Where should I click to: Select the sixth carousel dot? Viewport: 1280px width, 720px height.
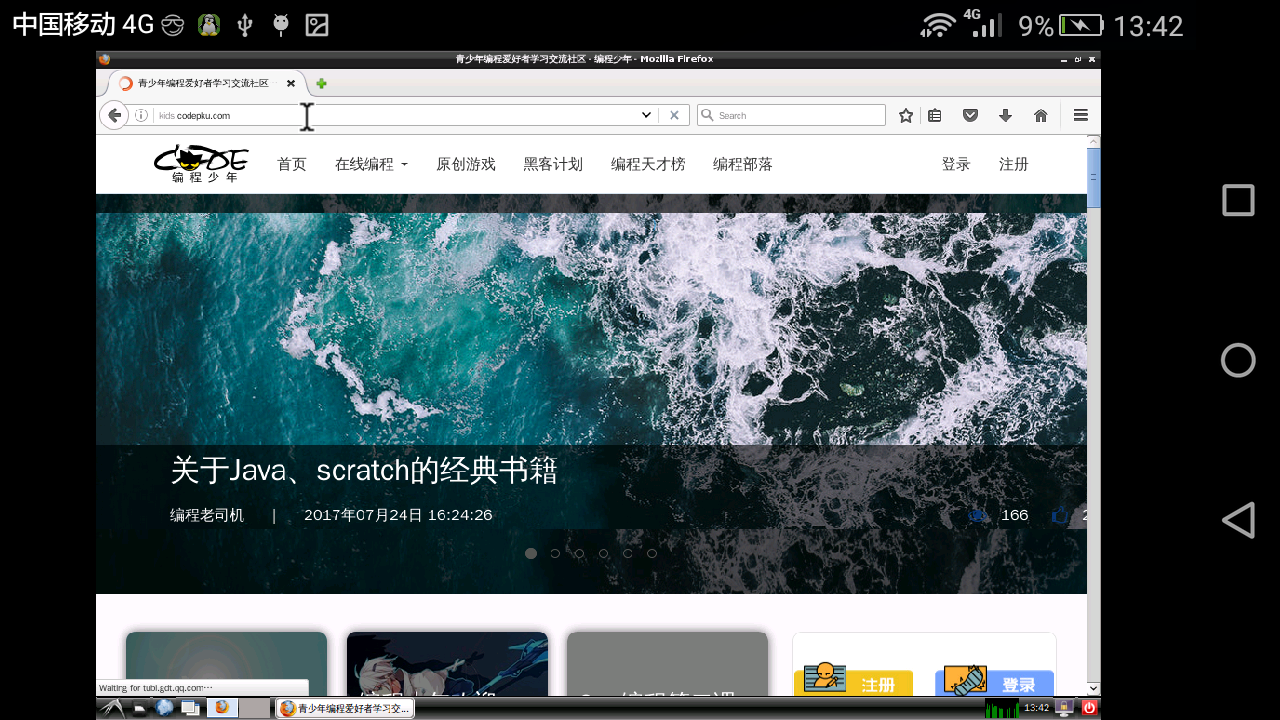click(x=652, y=553)
